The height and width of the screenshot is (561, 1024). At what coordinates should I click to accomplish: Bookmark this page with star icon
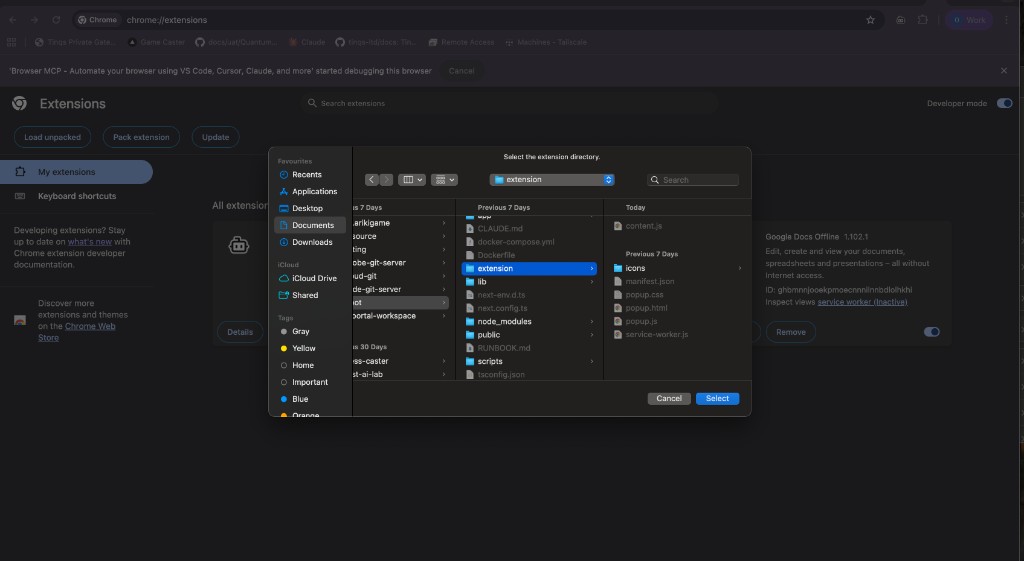(870, 20)
